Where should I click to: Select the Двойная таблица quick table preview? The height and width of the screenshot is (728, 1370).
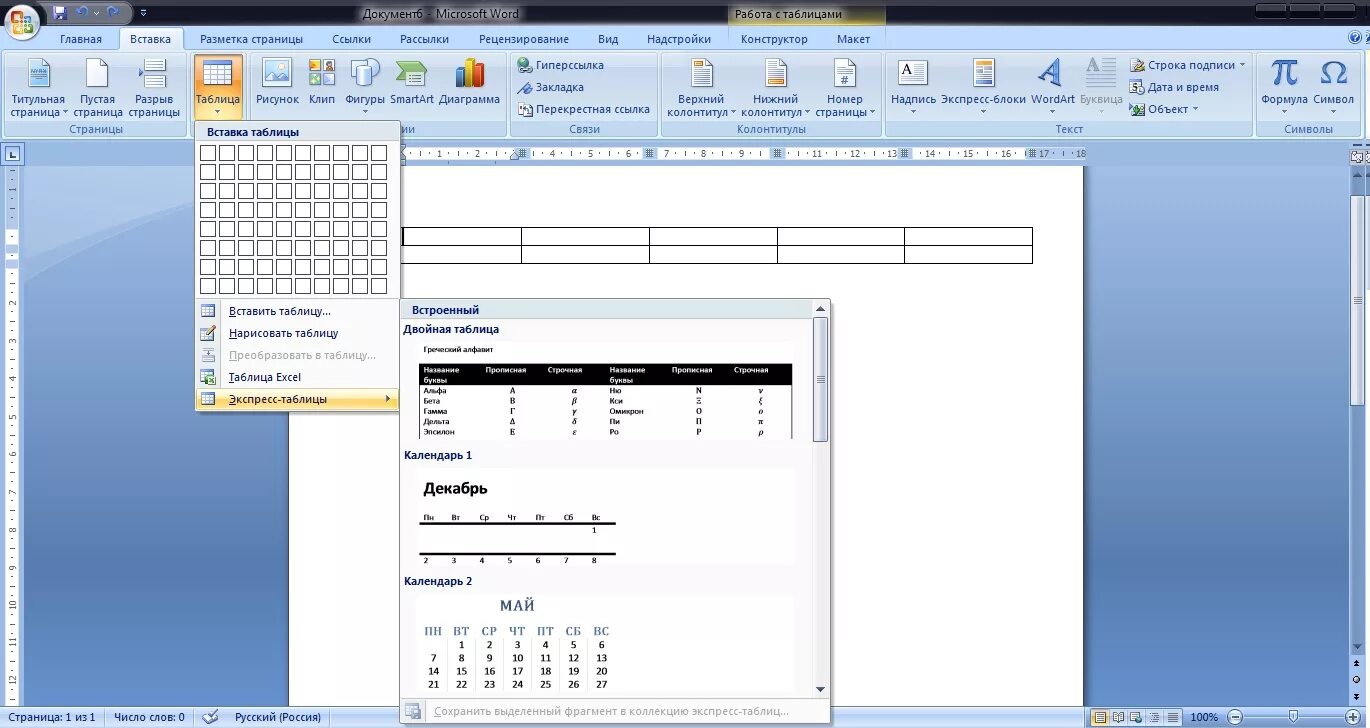click(606, 390)
